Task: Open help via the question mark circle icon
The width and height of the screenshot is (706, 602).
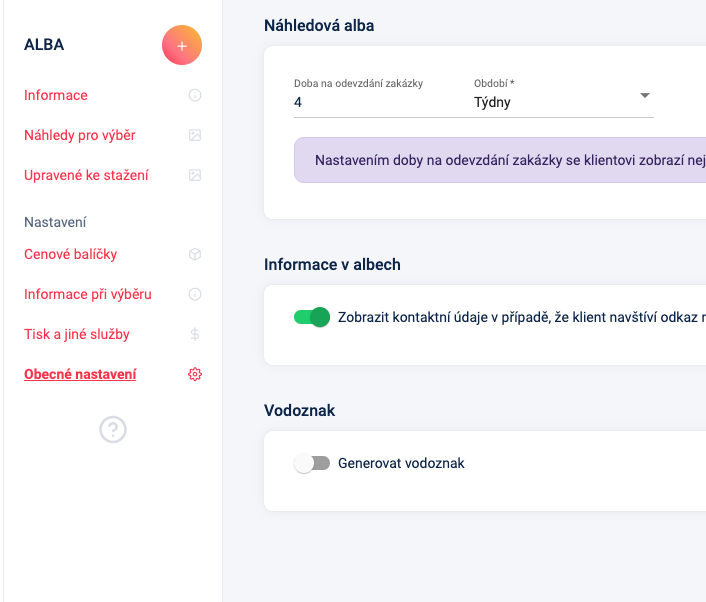Action: tap(113, 430)
